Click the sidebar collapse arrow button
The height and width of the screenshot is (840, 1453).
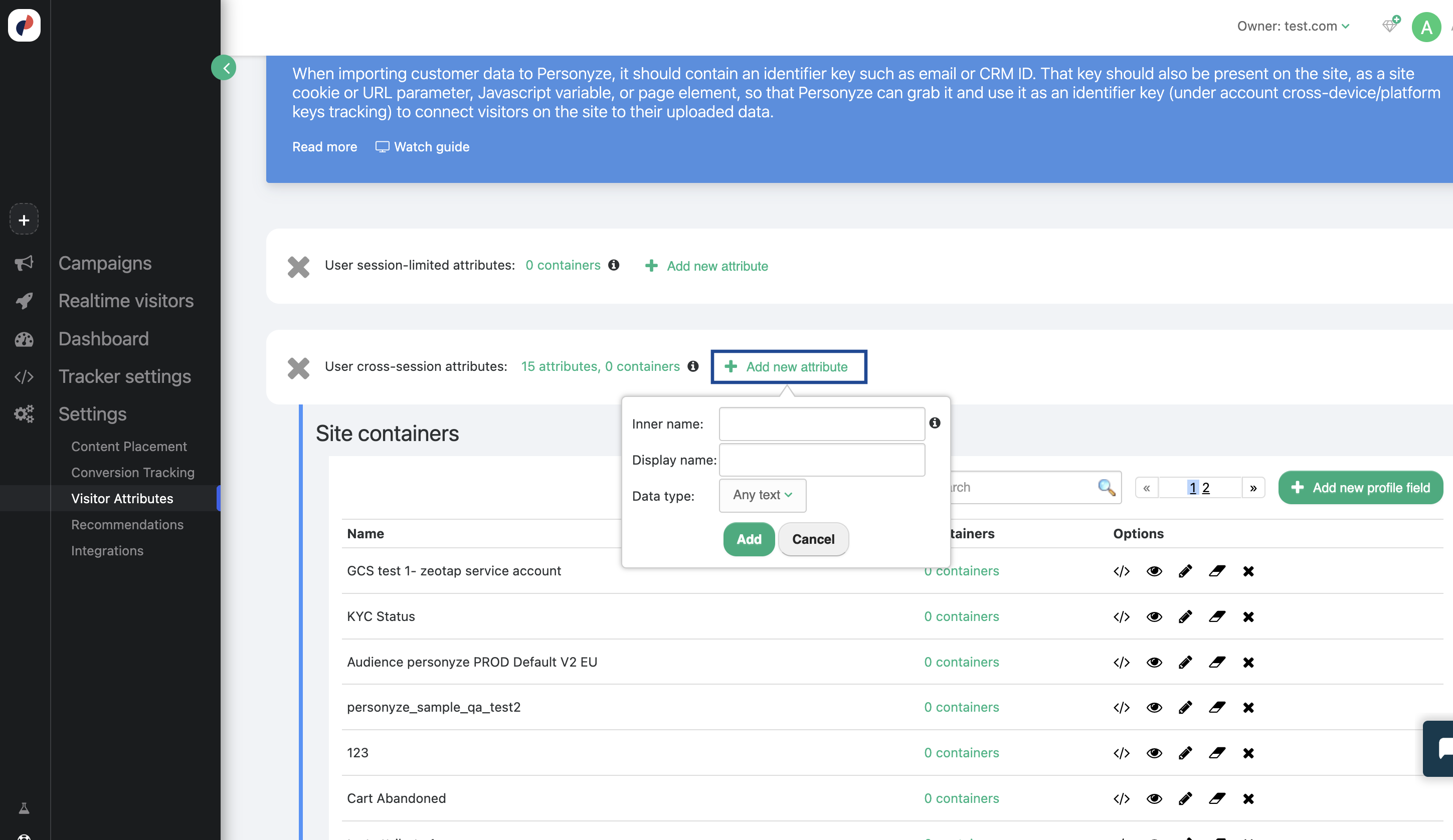coord(224,68)
